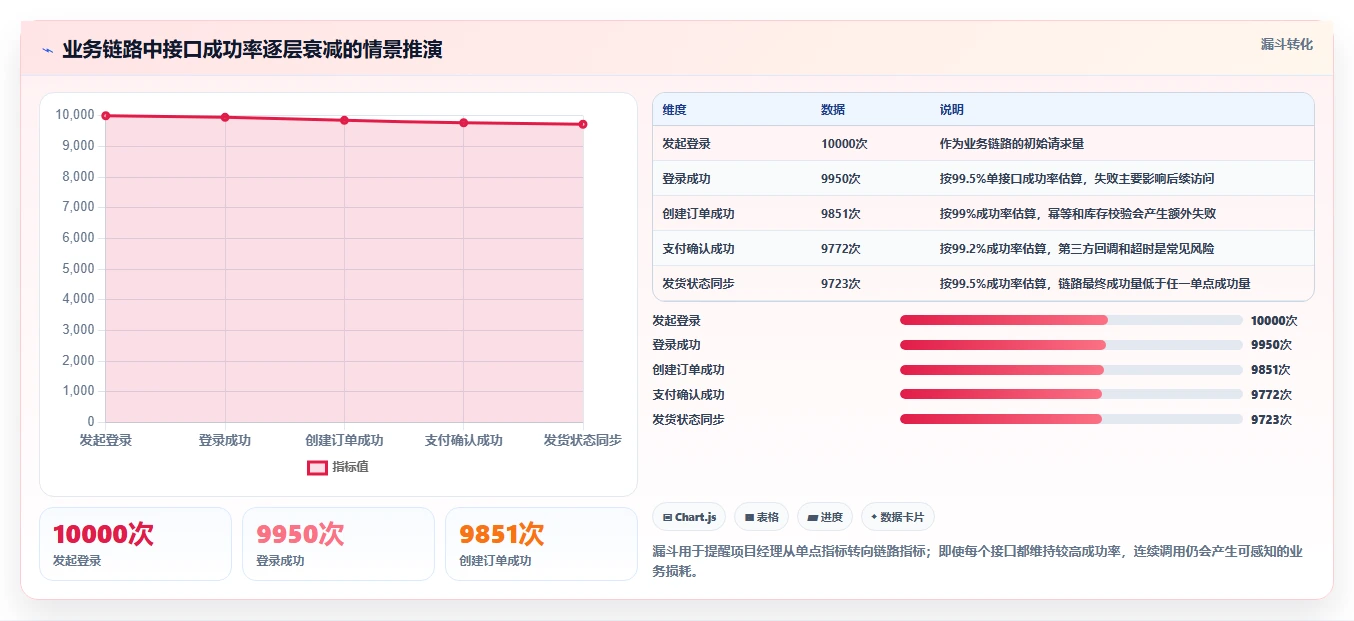Click the 数据 column header
1354x621 pixels.
[x=833, y=110]
